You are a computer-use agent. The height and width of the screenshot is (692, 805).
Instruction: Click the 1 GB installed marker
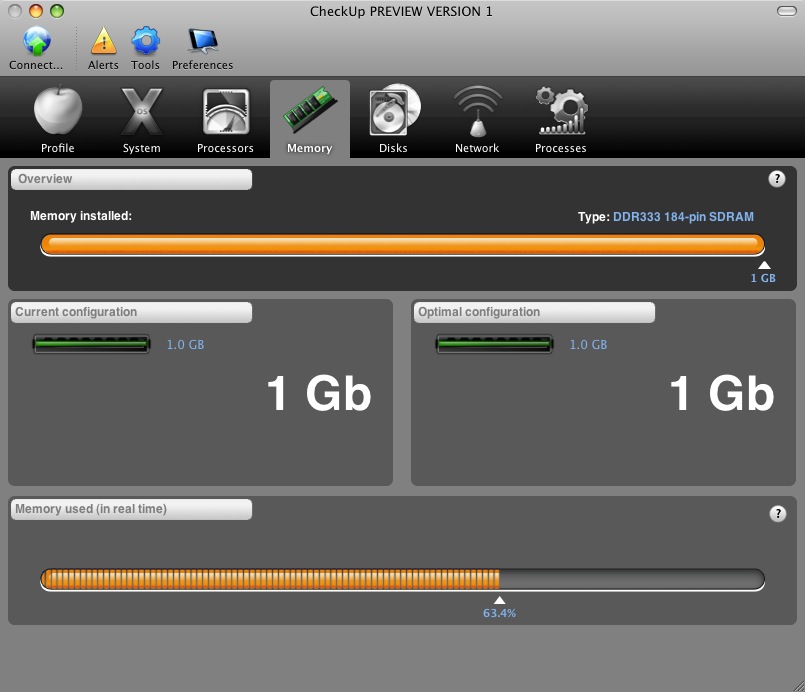763,272
